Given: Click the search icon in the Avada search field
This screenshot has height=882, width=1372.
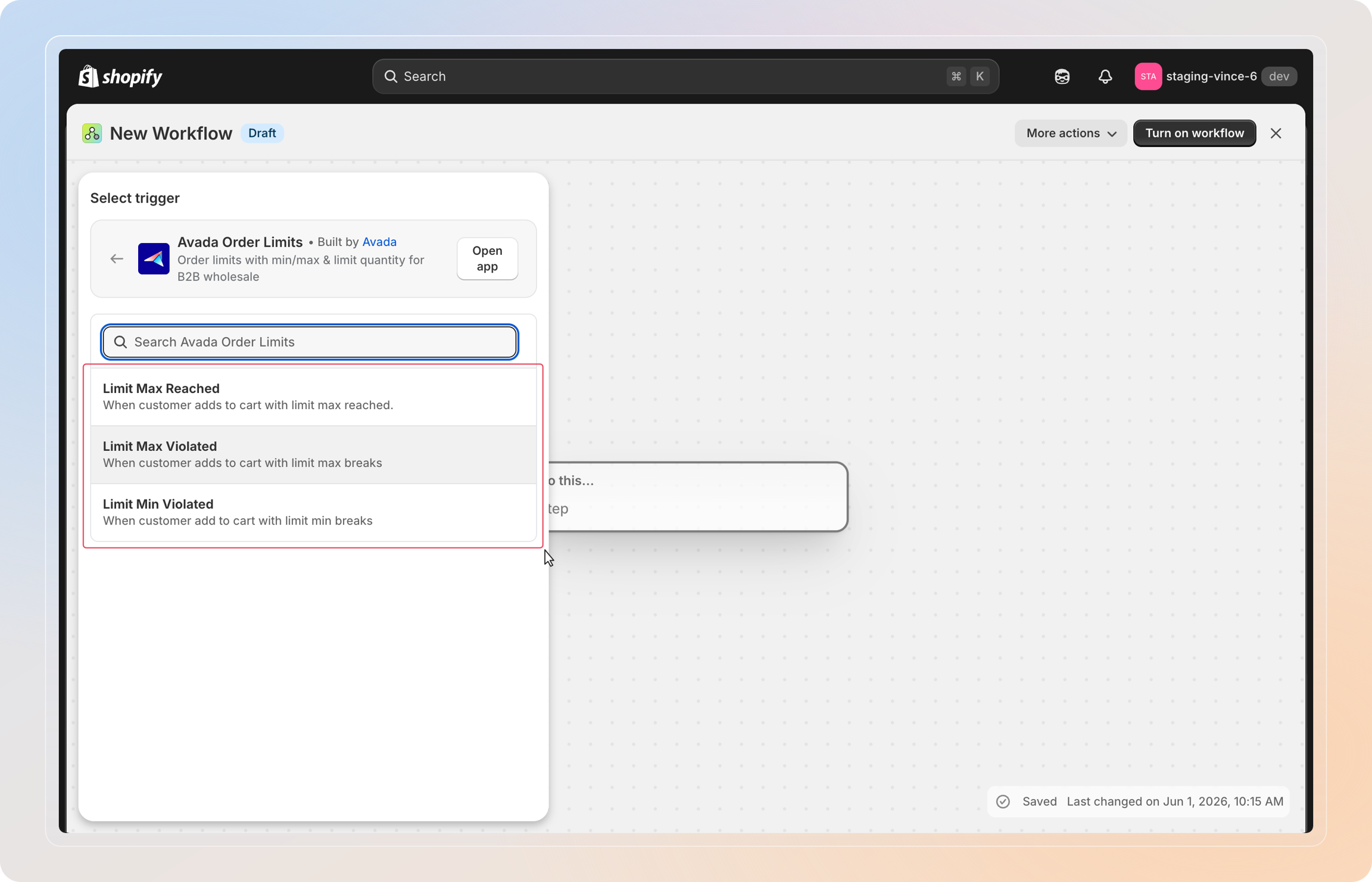Looking at the screenshot, I should tap(120, 342).
